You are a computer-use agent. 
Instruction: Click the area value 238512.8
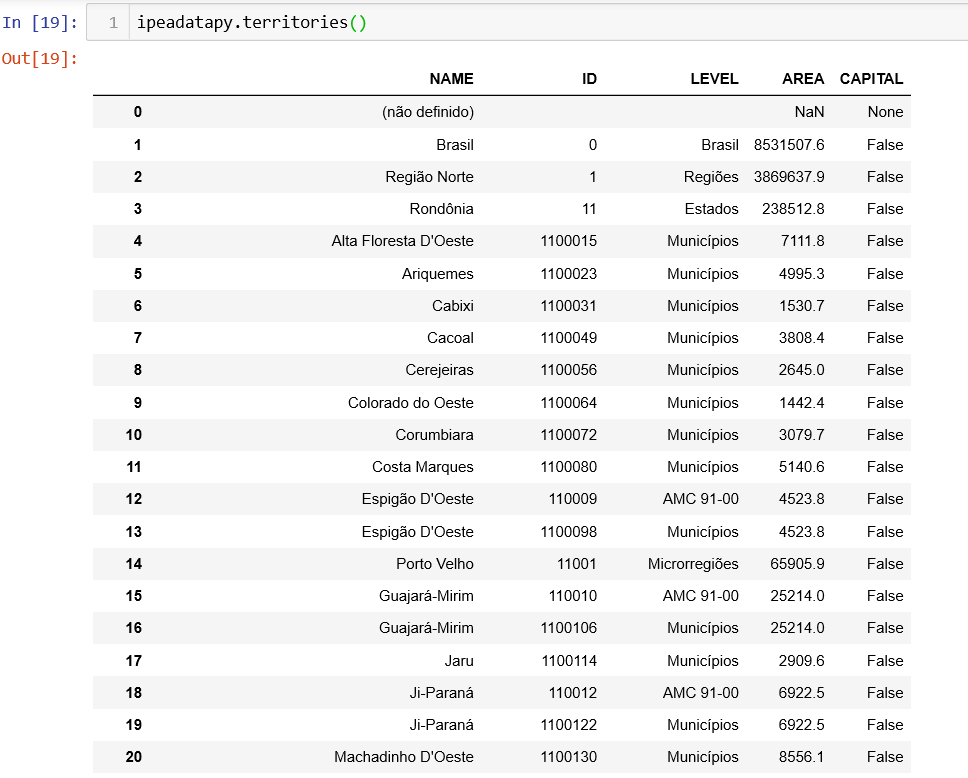click(x=793, y=209)
